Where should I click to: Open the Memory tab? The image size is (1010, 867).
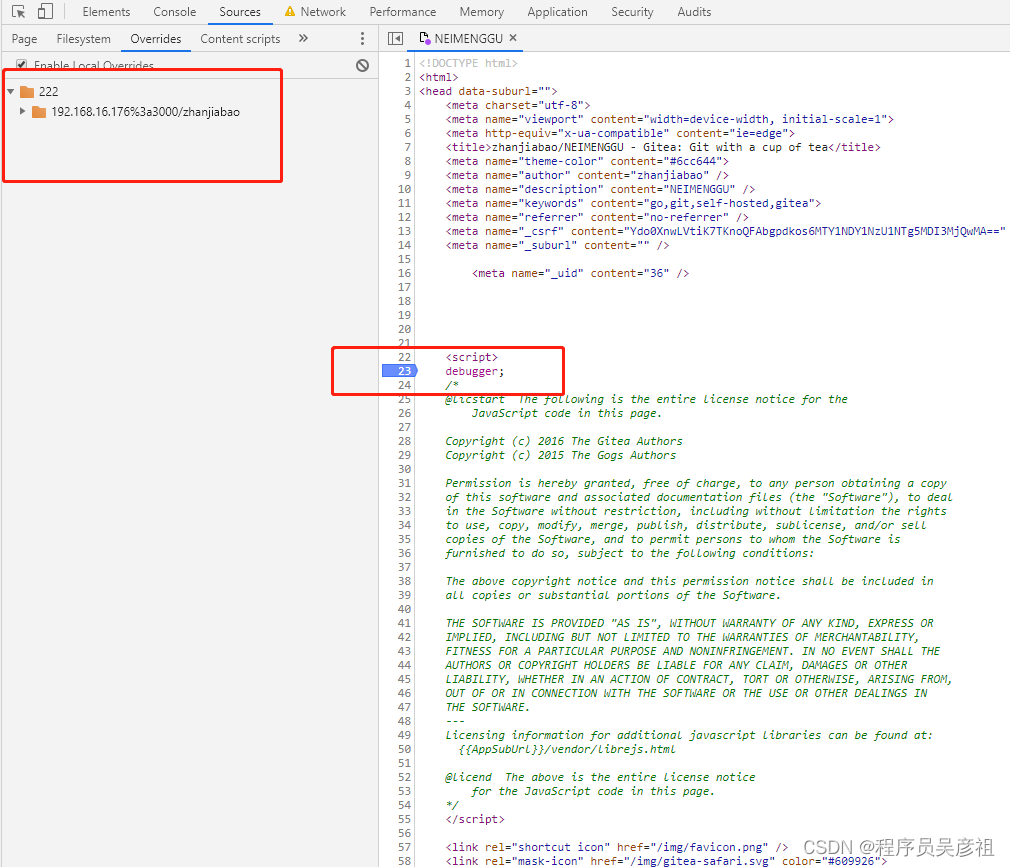tap(481, 12)
